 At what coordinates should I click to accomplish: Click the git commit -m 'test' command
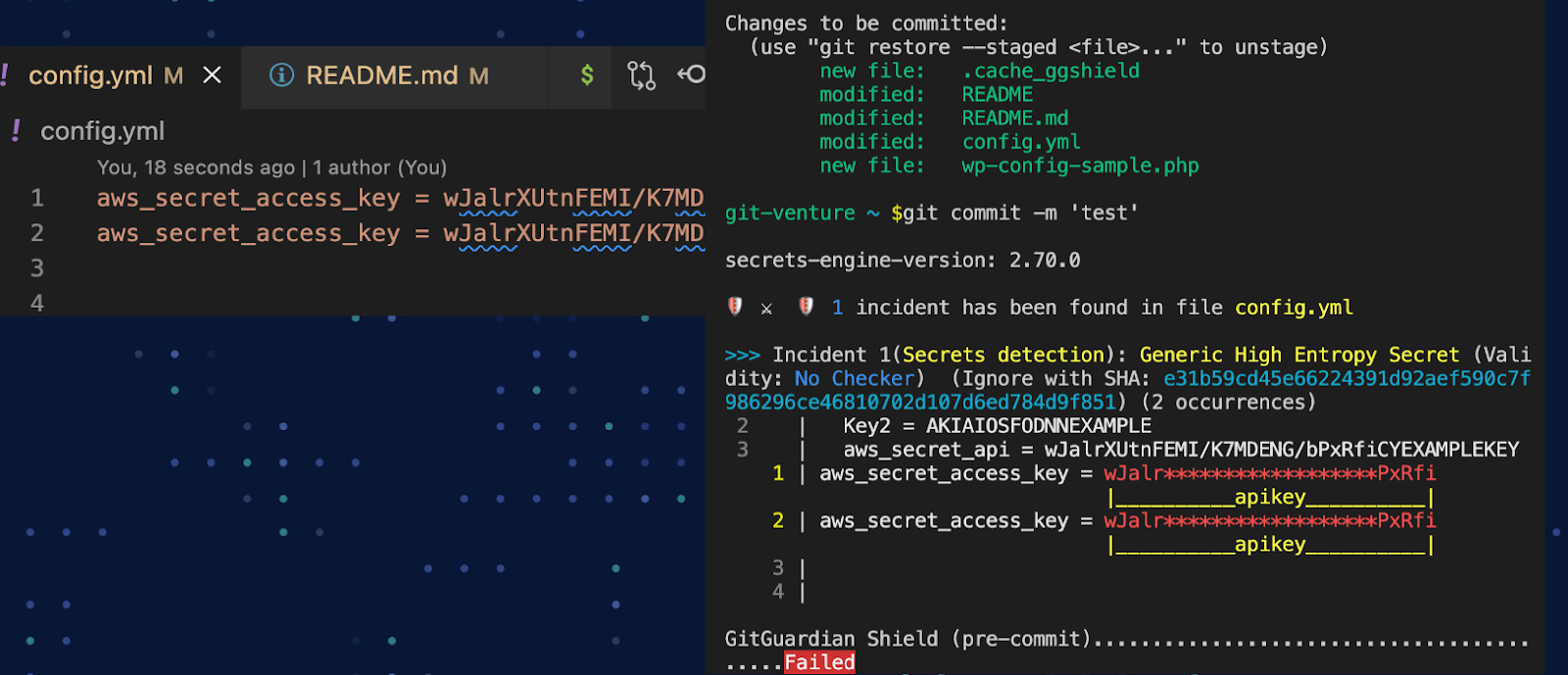click(1019, 213)
